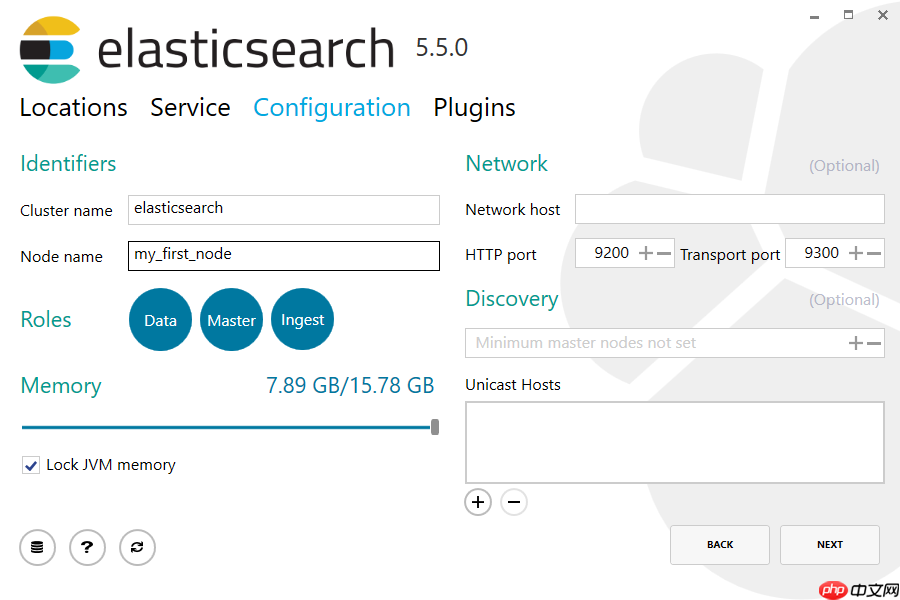
Task: Open the database logs icon button
Action: 37,547
